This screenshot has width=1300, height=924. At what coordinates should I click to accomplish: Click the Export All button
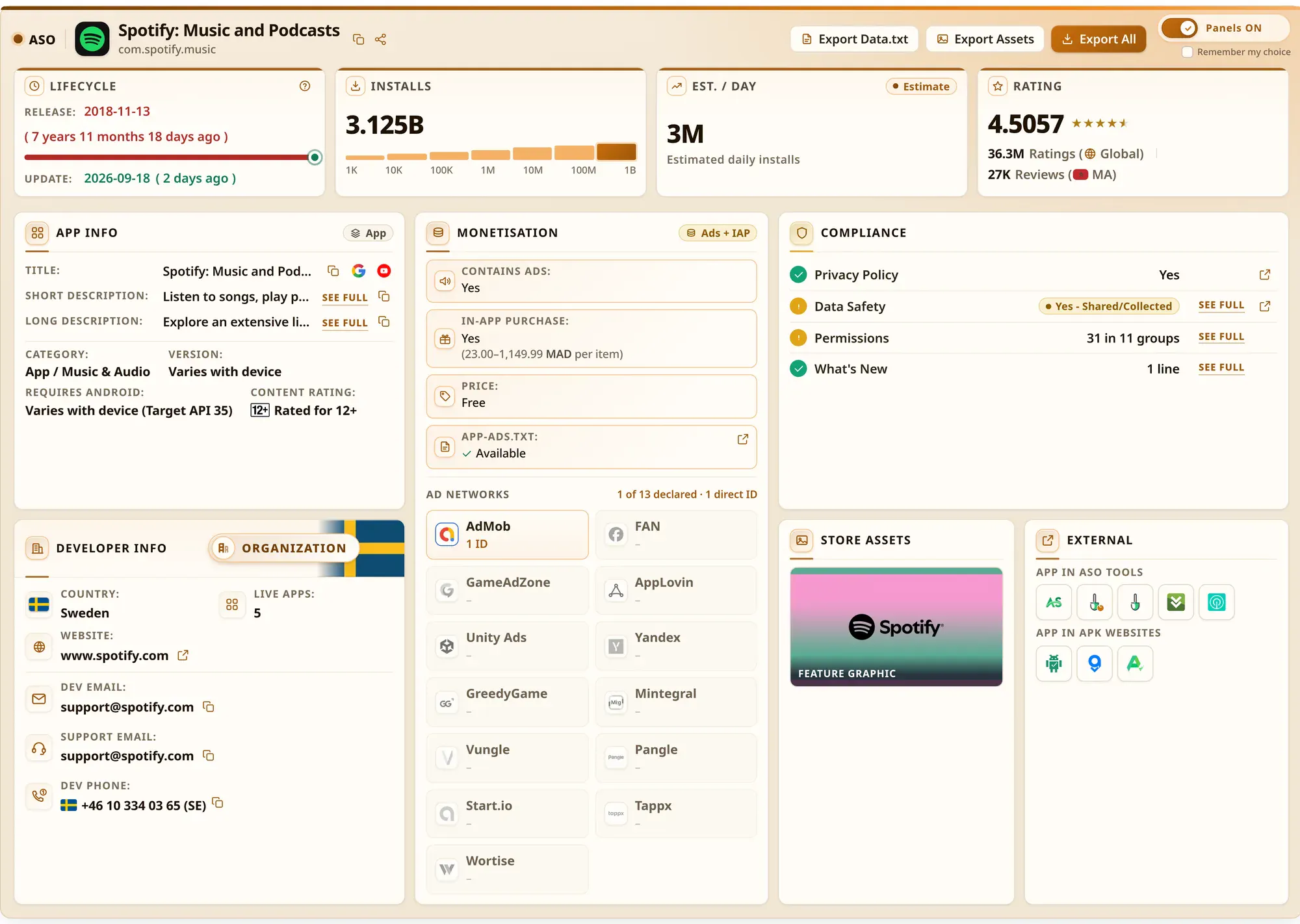click(x=1098, y=39)
